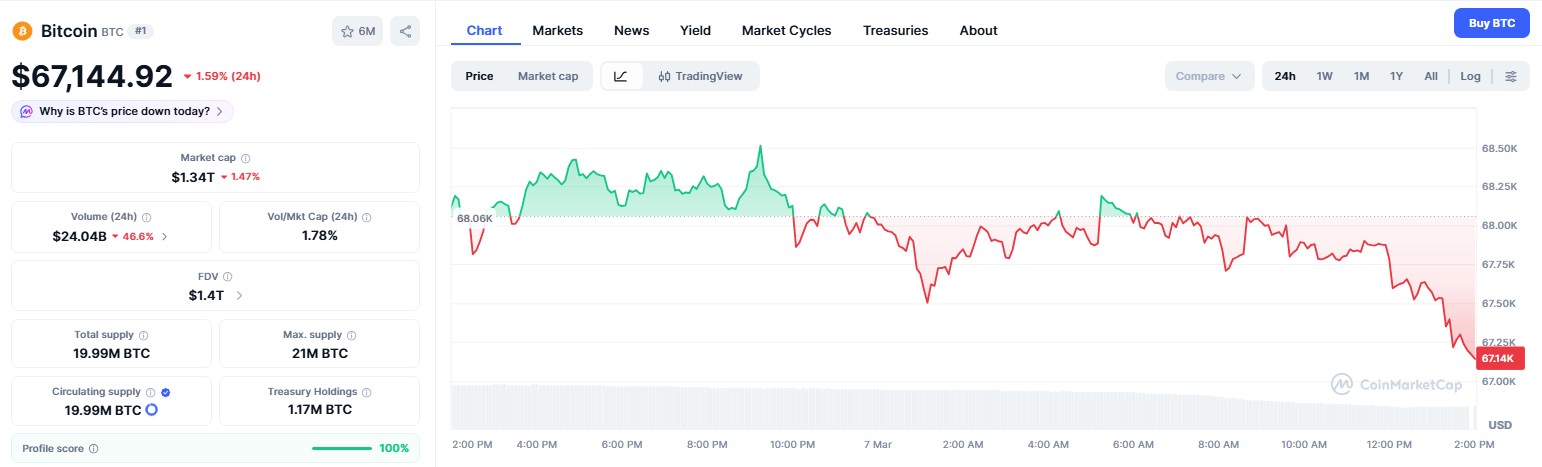Screen dimensions: 1542x467
Task: Click the Circulating supply verified badge
Action: 165,392
